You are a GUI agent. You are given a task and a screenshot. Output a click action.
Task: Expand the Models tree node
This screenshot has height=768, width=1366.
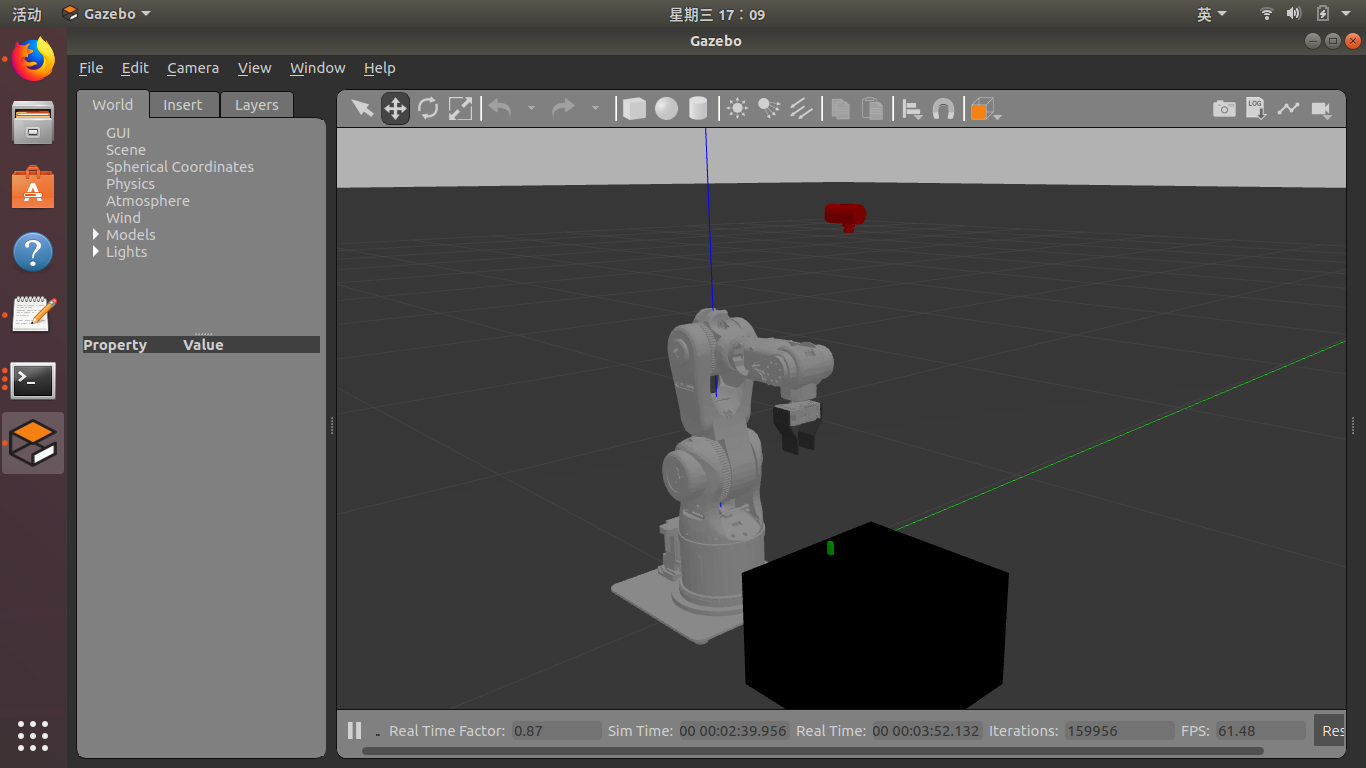click(96, 234)
